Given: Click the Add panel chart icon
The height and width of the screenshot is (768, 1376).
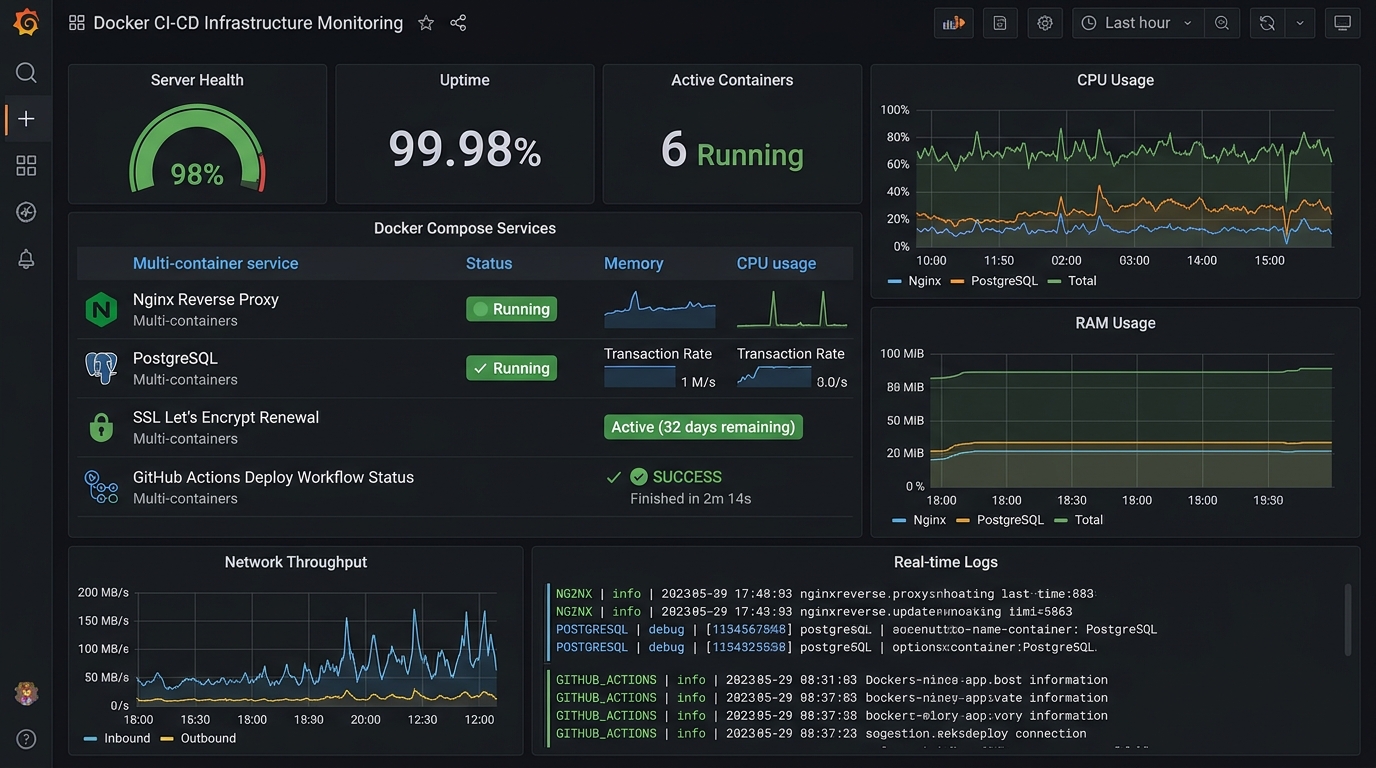Looking at the screenshot, I should [954, 23].
